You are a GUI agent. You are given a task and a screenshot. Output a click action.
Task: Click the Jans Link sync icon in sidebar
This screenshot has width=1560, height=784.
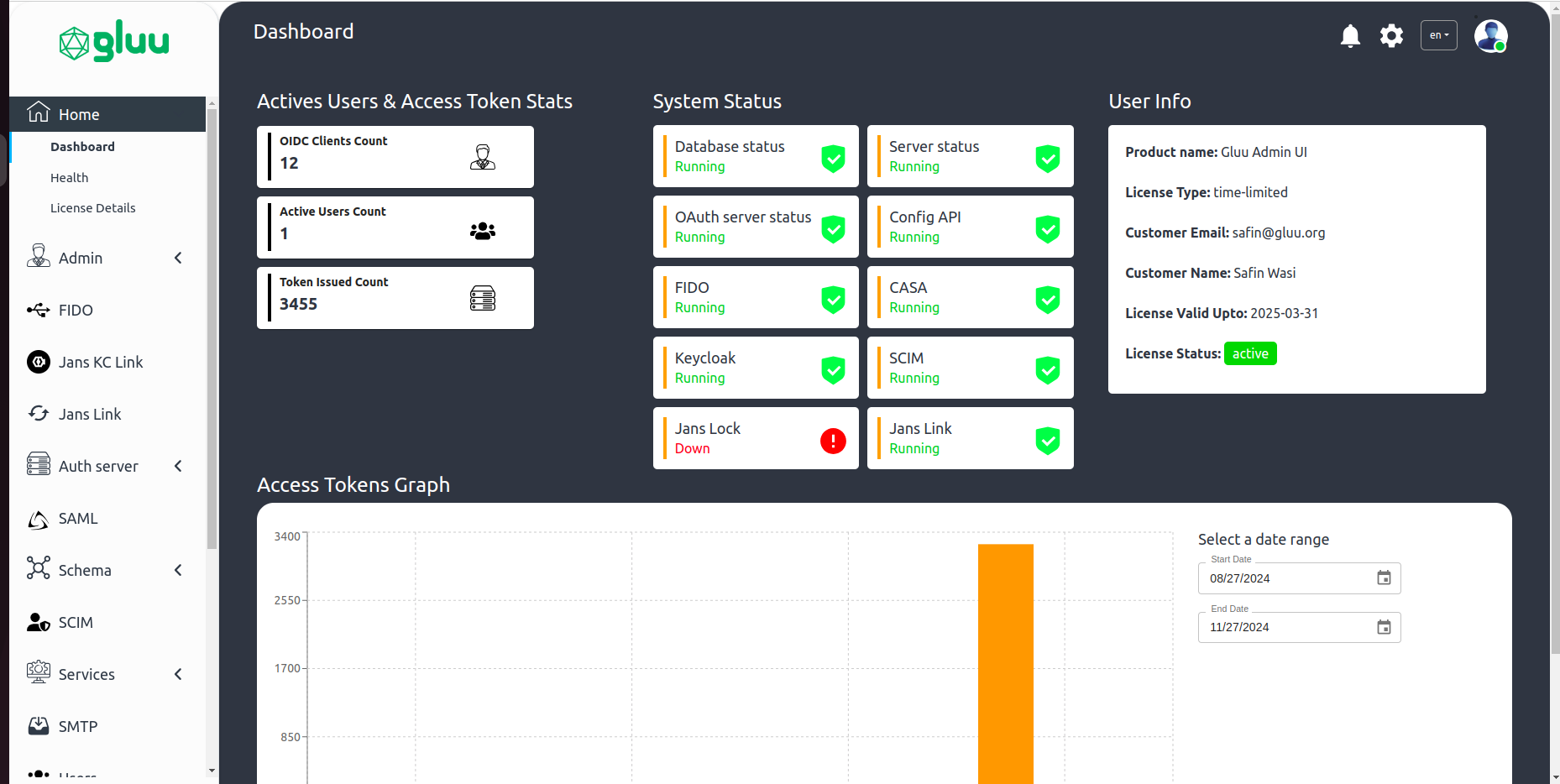(39, 413)
